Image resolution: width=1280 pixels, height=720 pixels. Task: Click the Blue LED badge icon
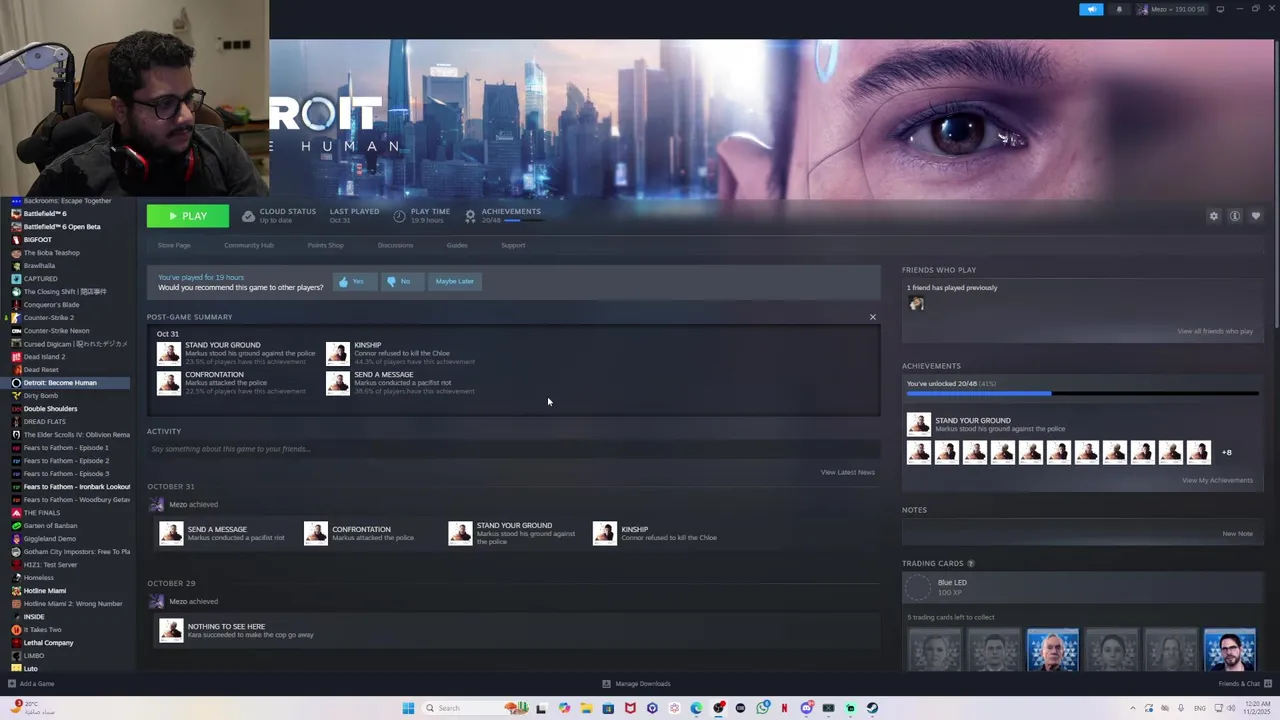(918, 587)
